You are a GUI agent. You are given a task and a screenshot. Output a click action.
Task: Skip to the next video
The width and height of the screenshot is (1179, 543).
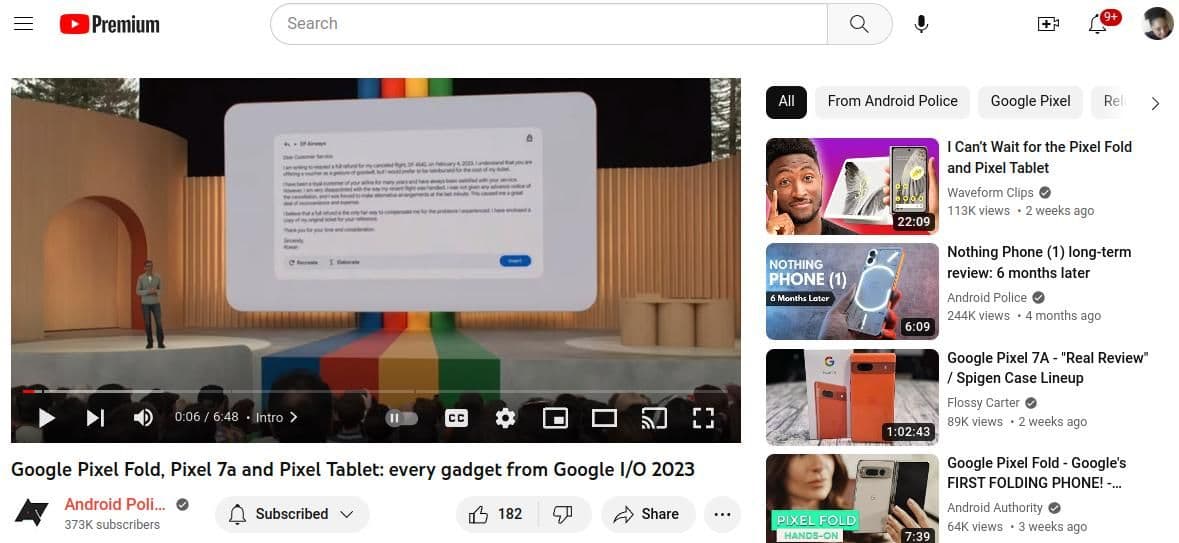pyautogui.click(x=95, y=417)
